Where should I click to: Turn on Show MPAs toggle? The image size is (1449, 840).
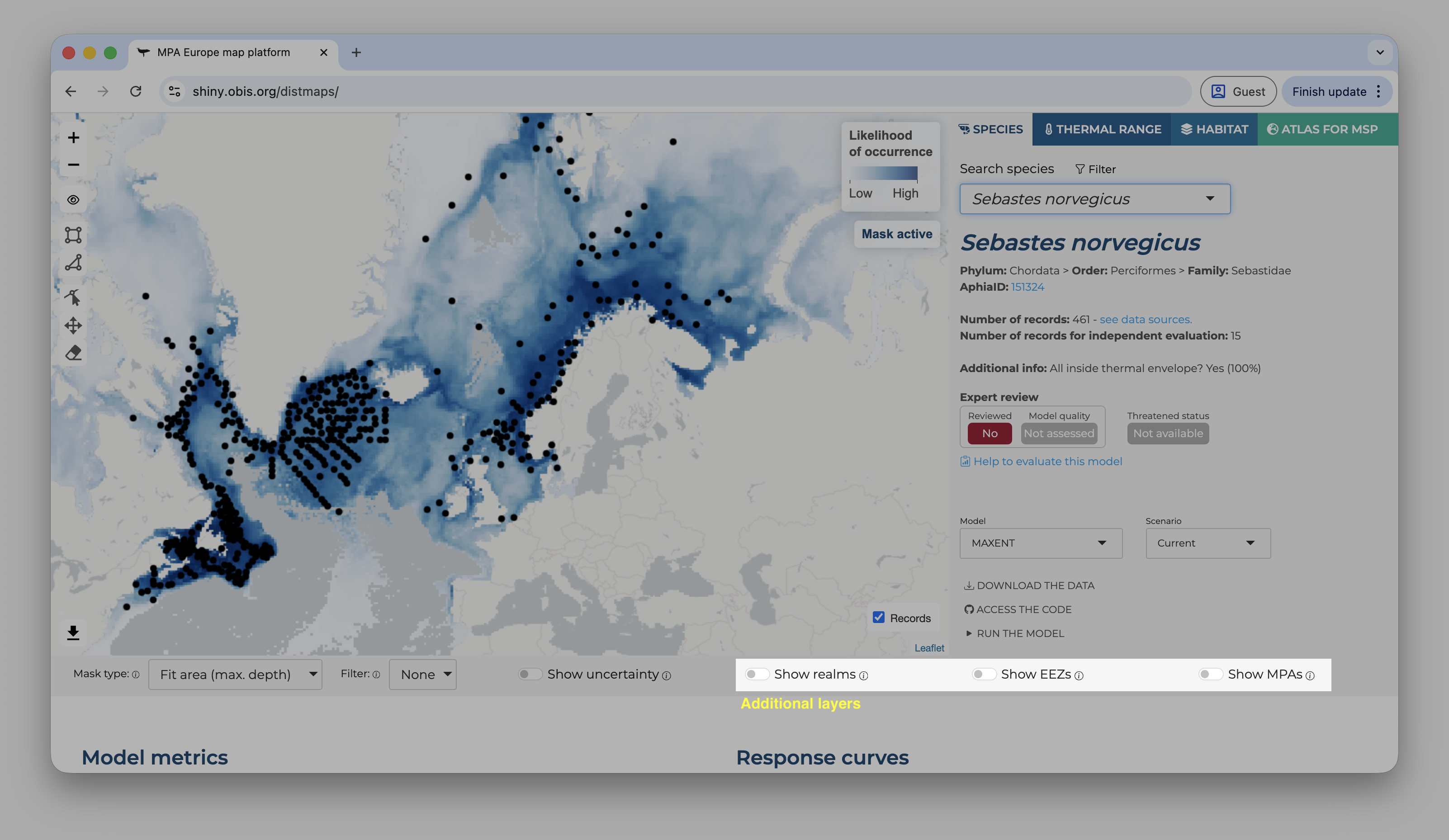pyautogui.click(x=1210, y=674)
